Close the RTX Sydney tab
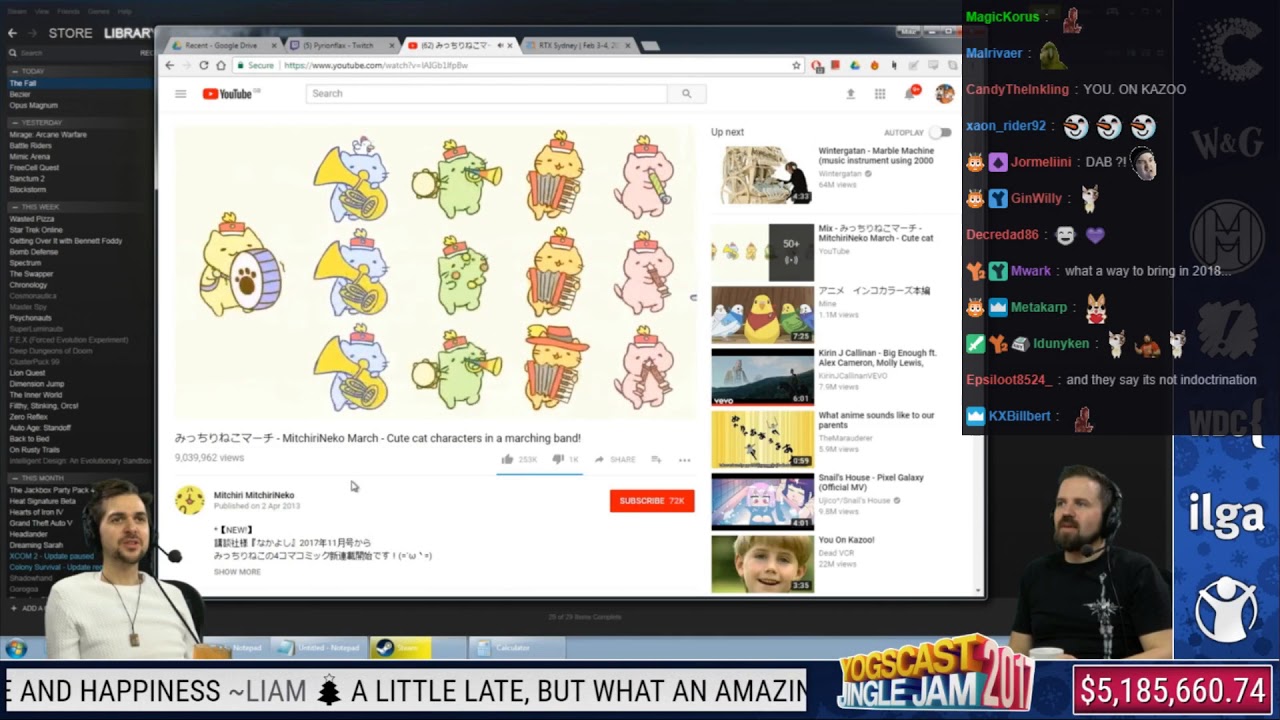This screenshot has width=1280, height=720. 627,45
